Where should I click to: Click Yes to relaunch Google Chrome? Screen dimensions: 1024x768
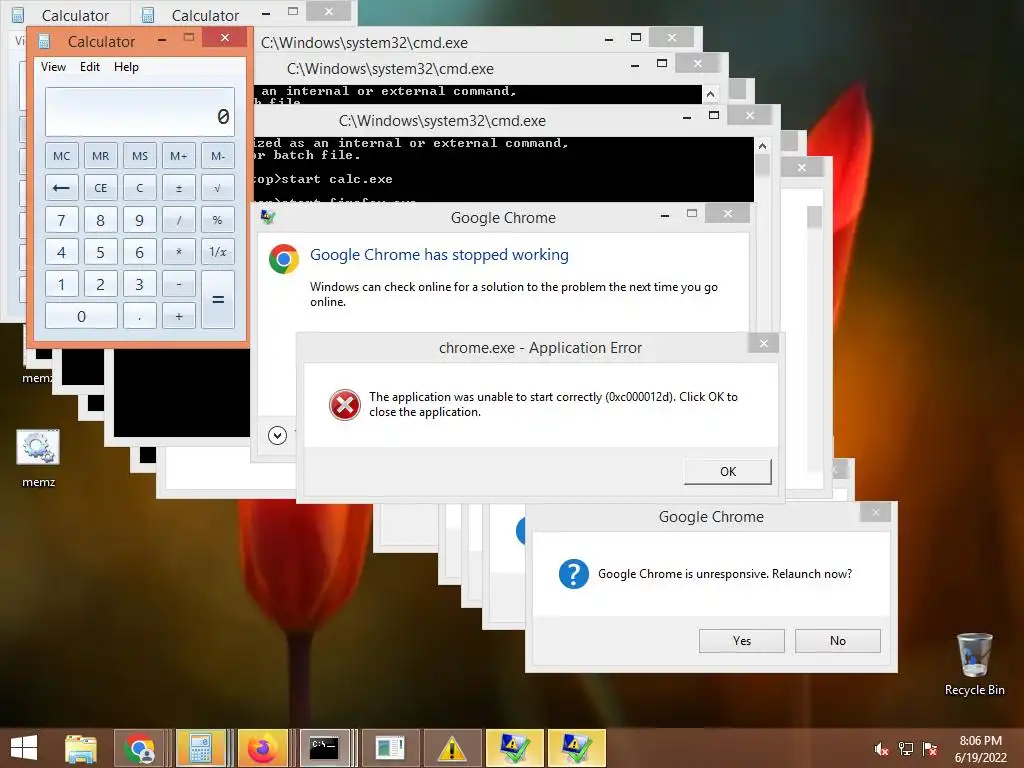tap(741, 641)
